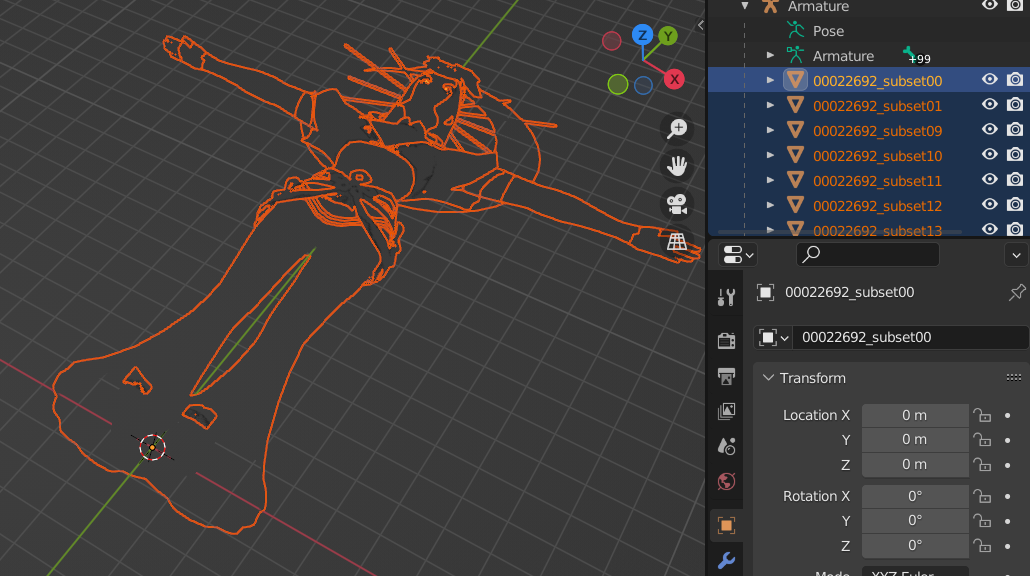Click the negative Z axis gizmo circle
The width and height of the screenshot is (1030, 576).
tap(643, 85)
